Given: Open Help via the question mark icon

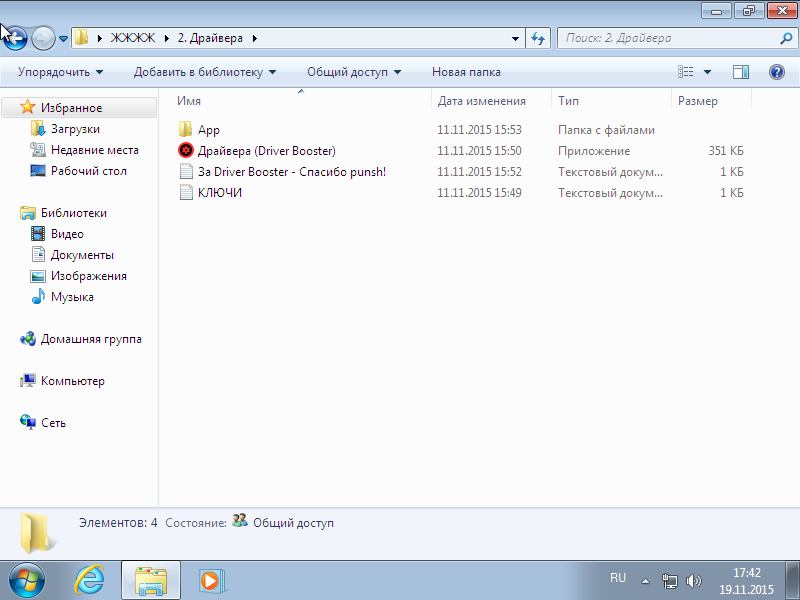Looking at the screenshot, I should [777, 72].
